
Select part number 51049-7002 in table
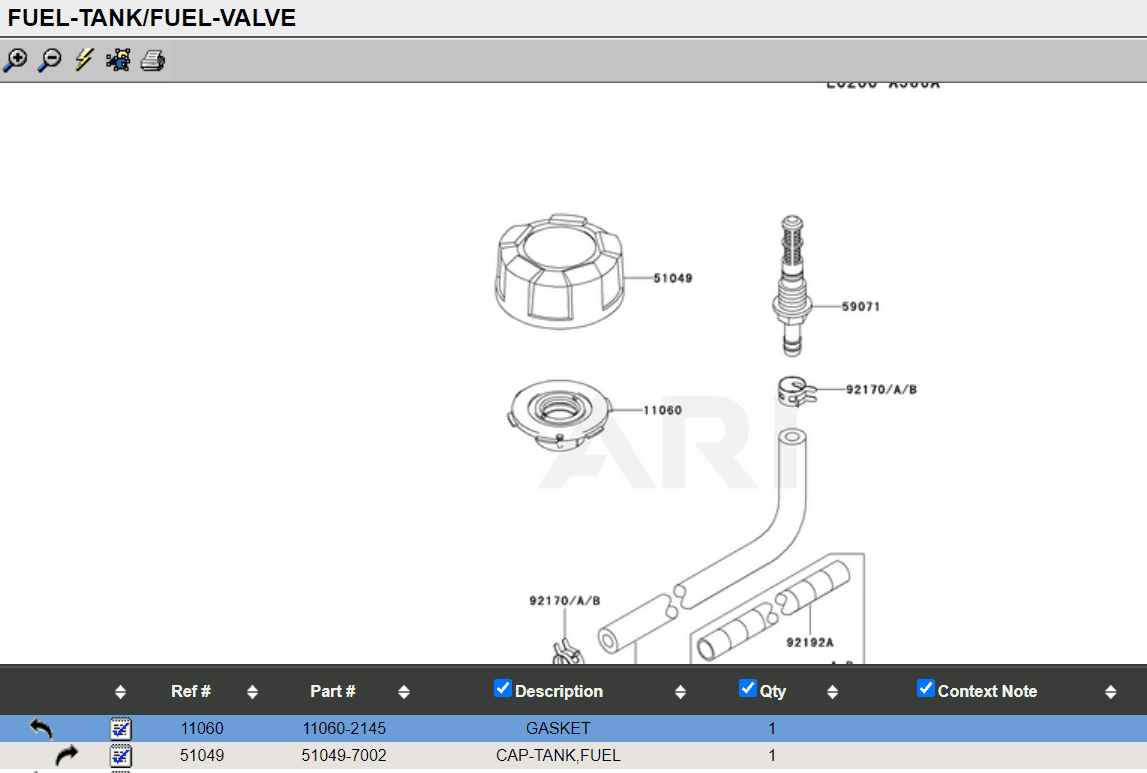point(344,756)
